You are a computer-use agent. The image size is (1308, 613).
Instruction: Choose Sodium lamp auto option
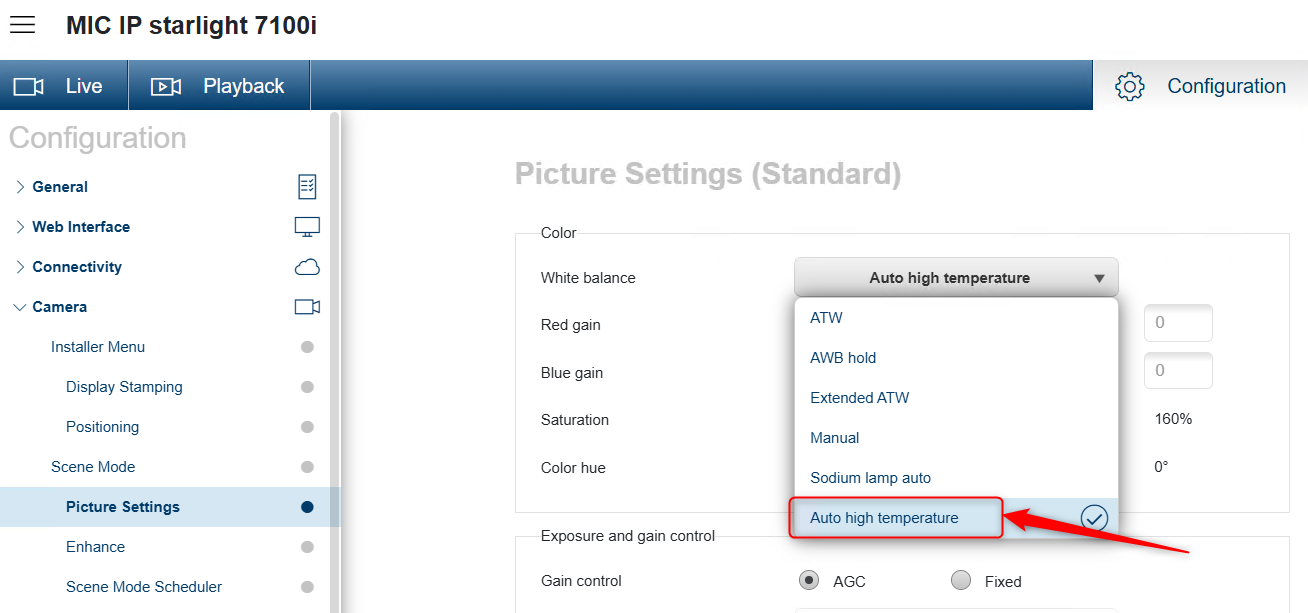point(870,478)
